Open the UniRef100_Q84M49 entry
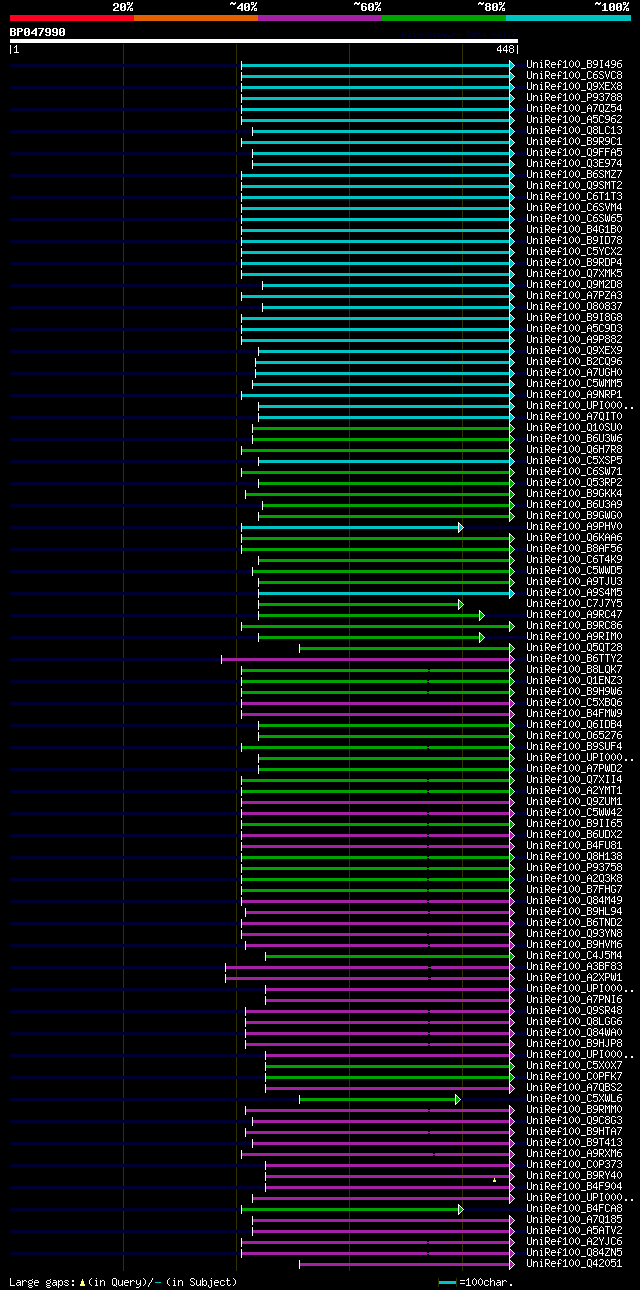This screenshot has width=640, height=1290. (x=574, y=900)
